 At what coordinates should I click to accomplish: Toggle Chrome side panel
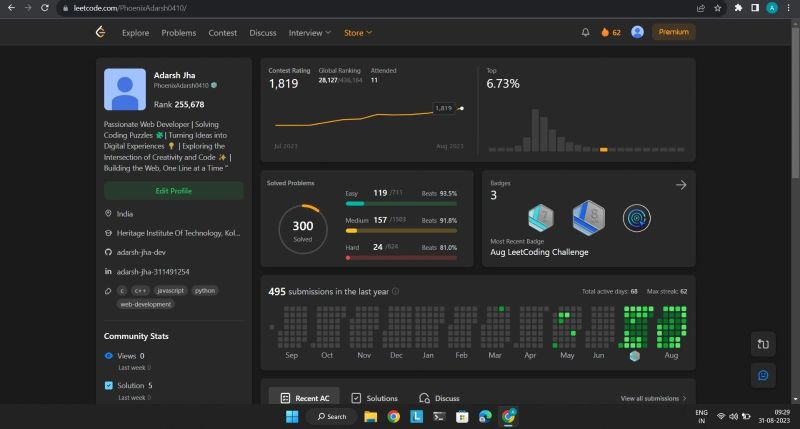click(755, 8)
